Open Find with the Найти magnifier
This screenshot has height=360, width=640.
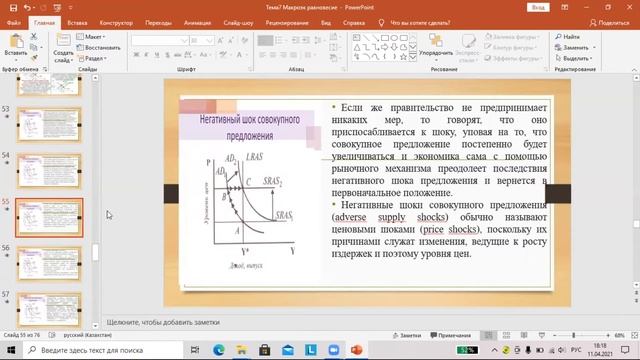tap(567, 37)
